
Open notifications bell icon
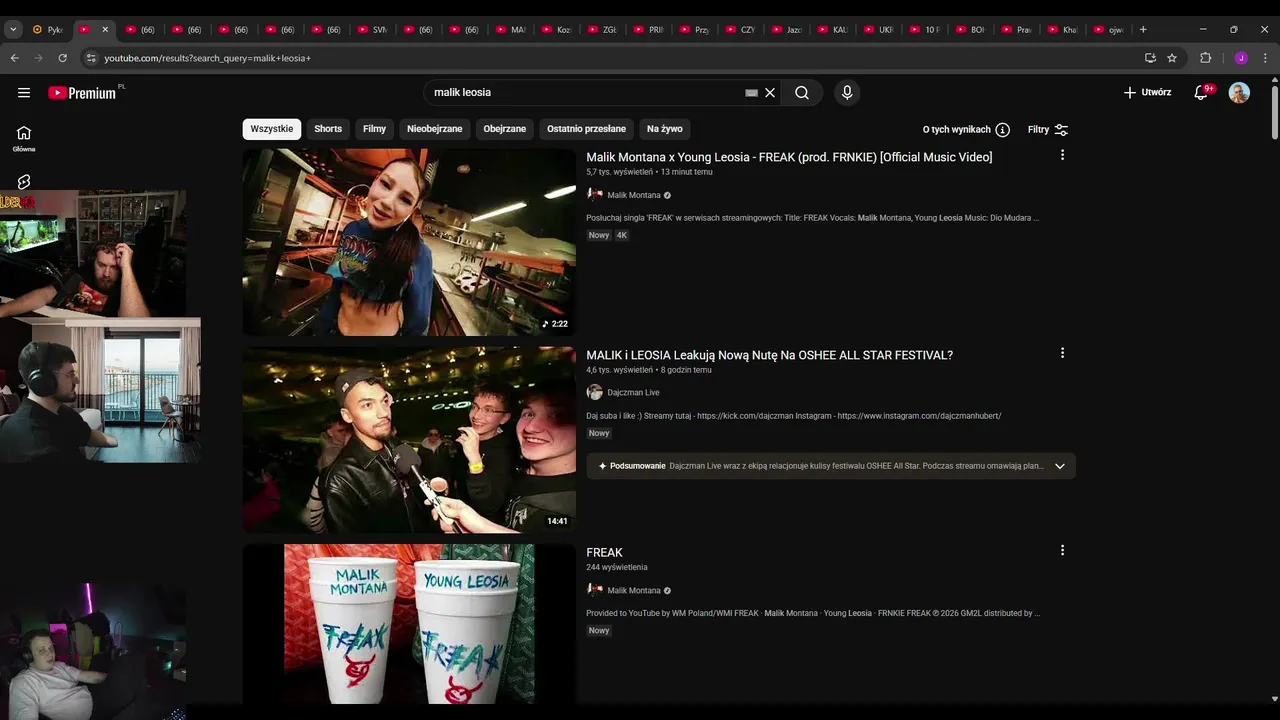pos(1203,92)
